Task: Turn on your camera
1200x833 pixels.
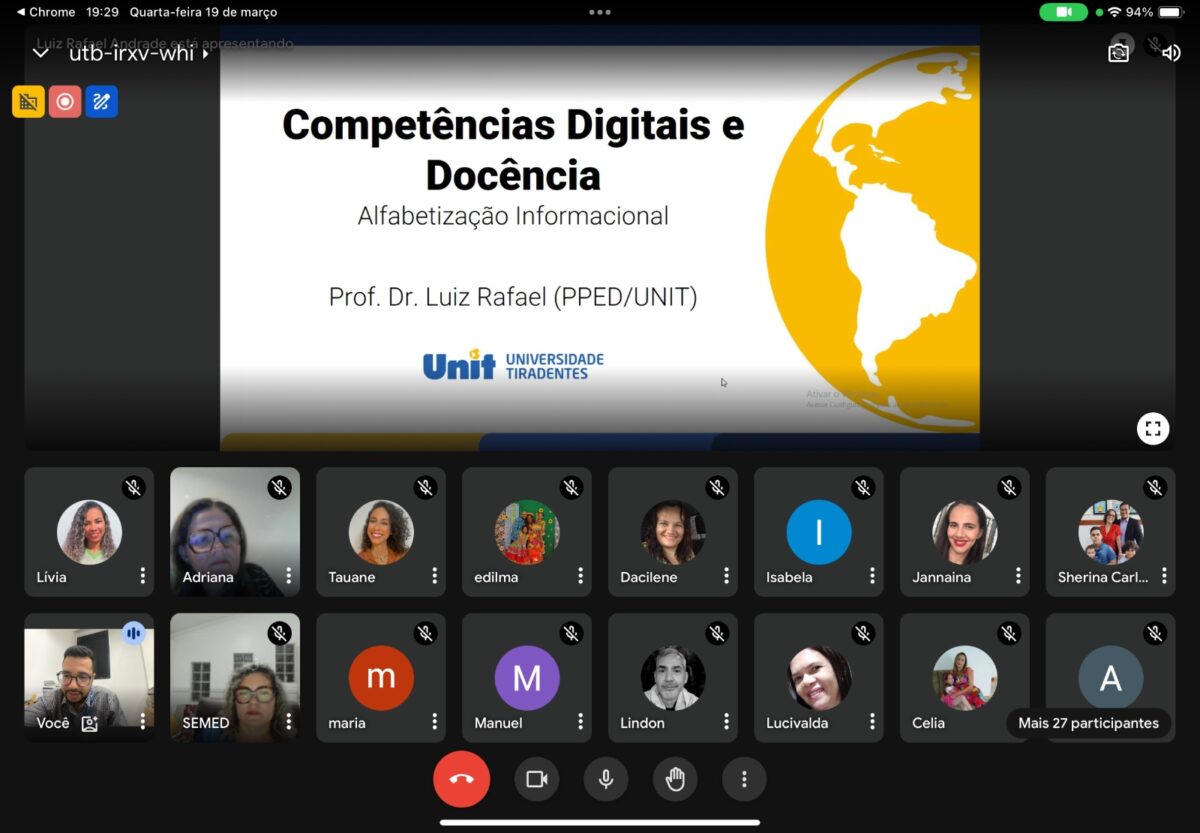Action: coord(537,779)
